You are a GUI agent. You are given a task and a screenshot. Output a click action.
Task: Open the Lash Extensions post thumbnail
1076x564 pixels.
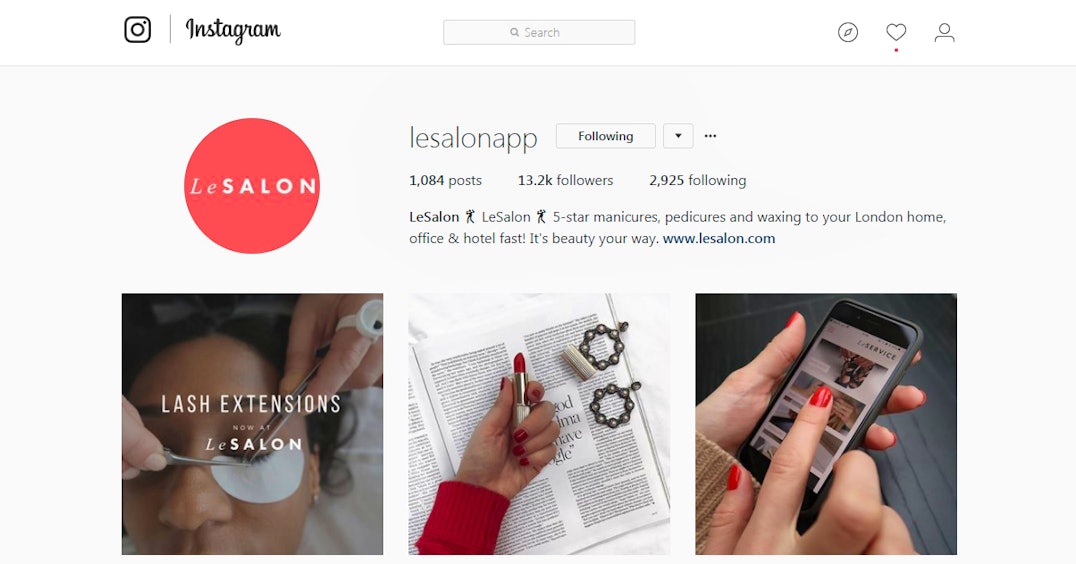pyautogui.click(x=253, y=424)
